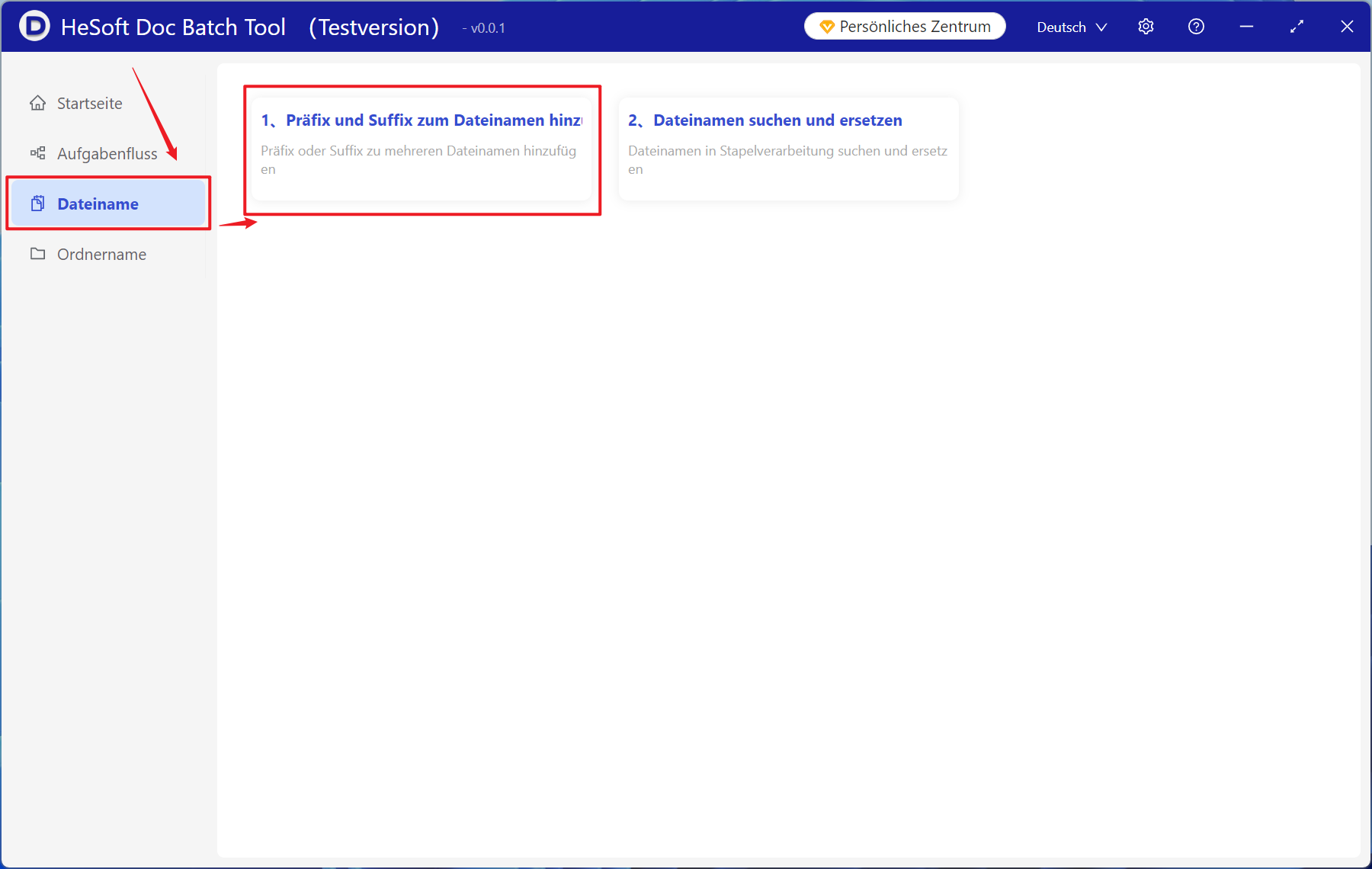Select Aufgabenfluss in the sidebar
1372x869 pixels.
(x=107, y=153)
